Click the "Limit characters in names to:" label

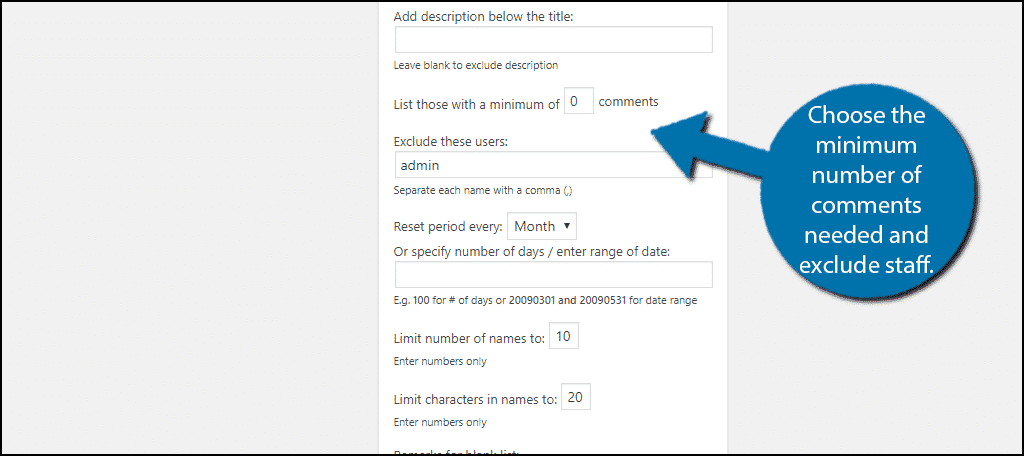pos(475,399)
